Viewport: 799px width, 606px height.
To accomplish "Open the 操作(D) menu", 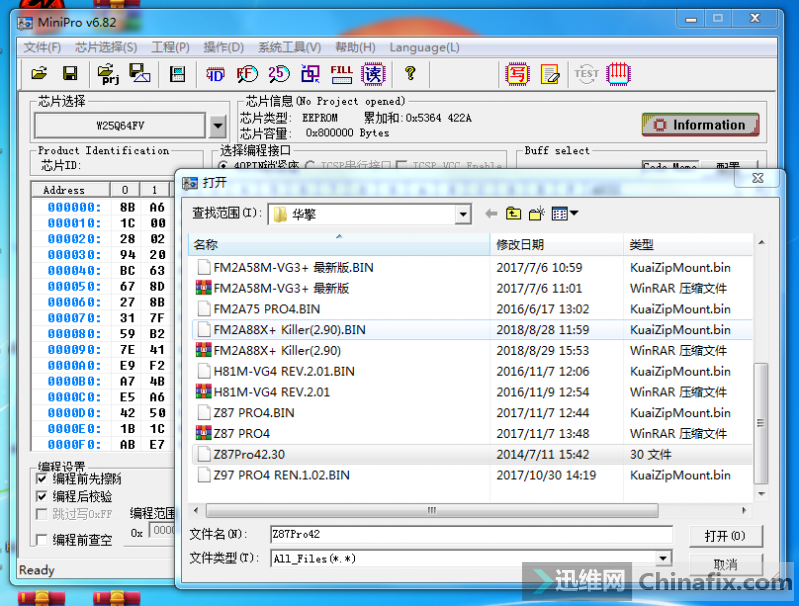I will click(224, 47).
